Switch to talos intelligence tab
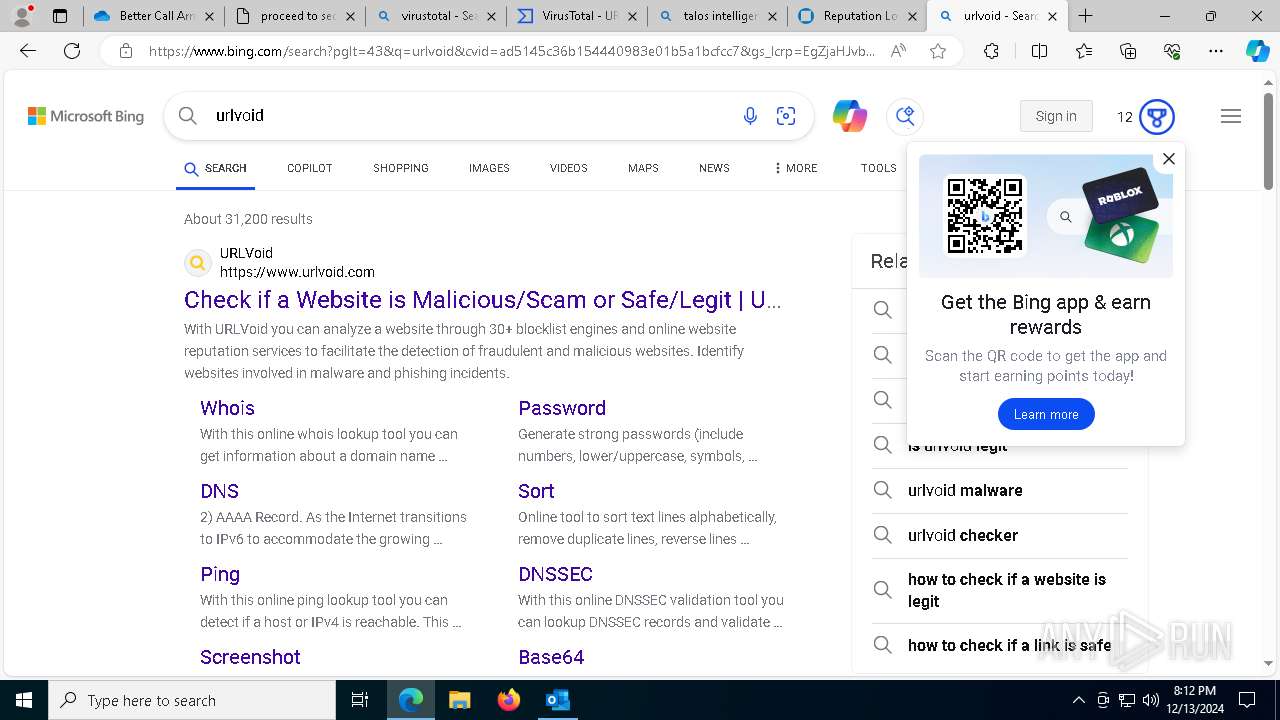 tap(716, 16)
